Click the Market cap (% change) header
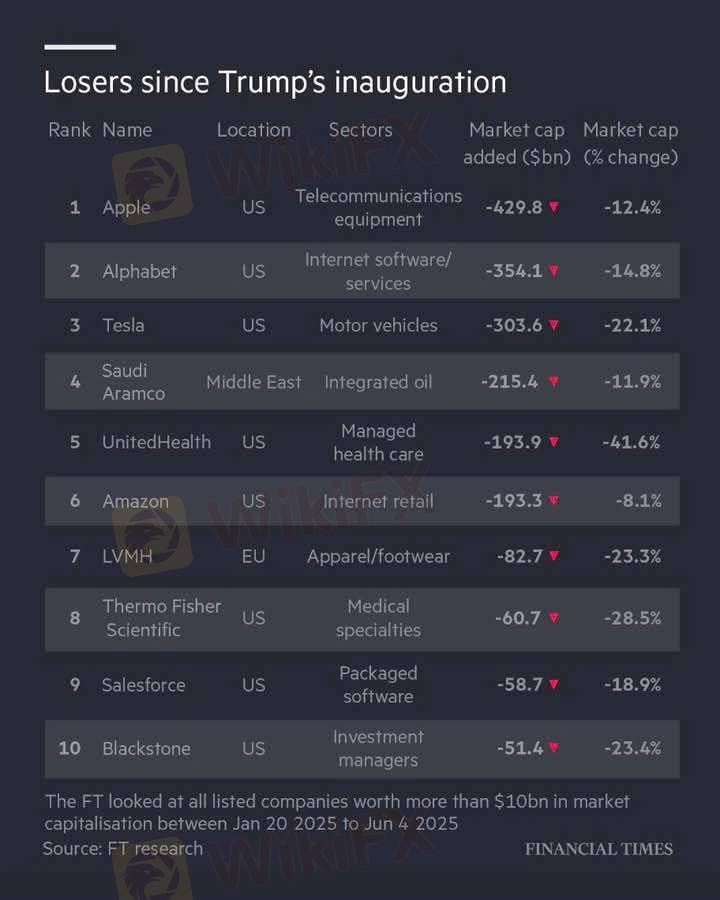Screen dimensions: 720x900 tap(630, 143)
